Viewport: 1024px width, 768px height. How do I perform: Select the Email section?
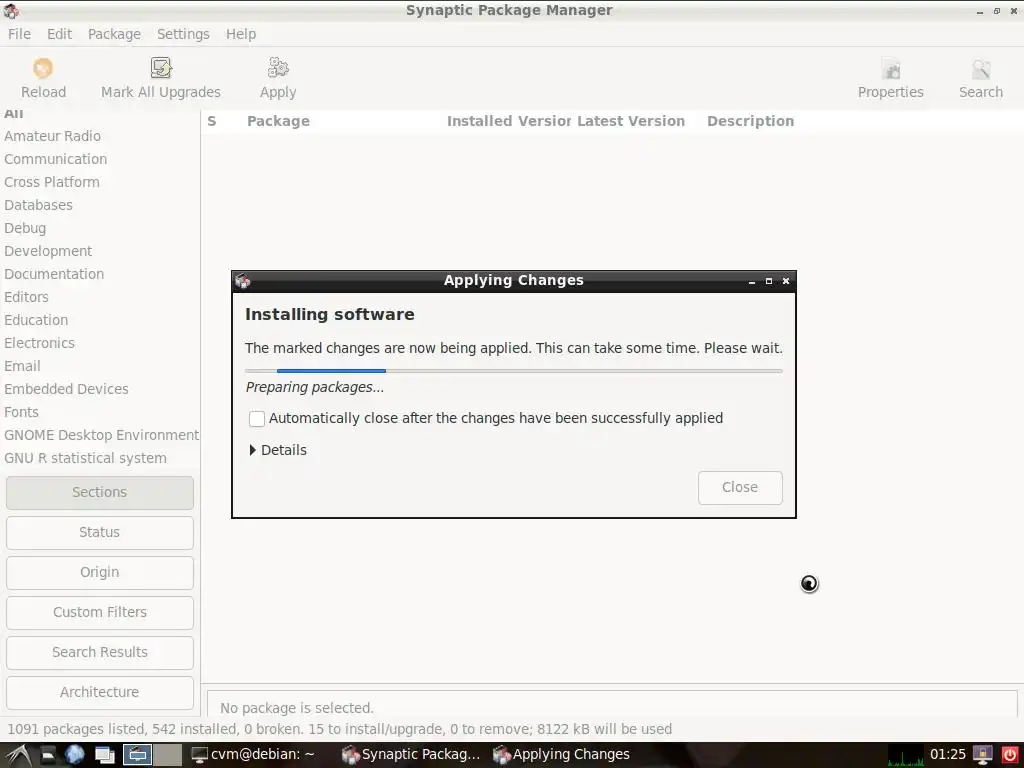point(22,366)
